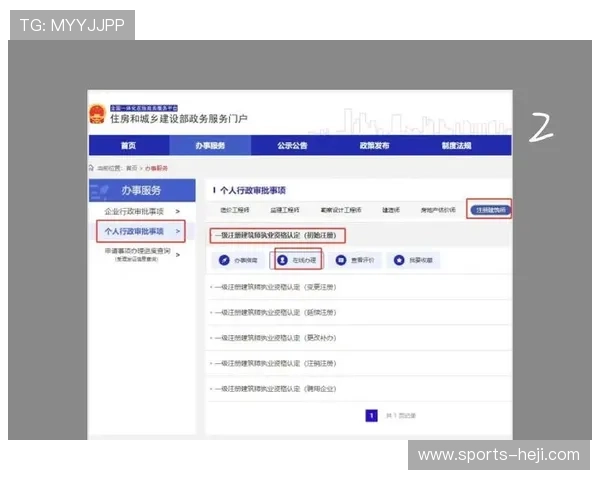Select the 注册建筑师 pill tab

tap(490, 210)
